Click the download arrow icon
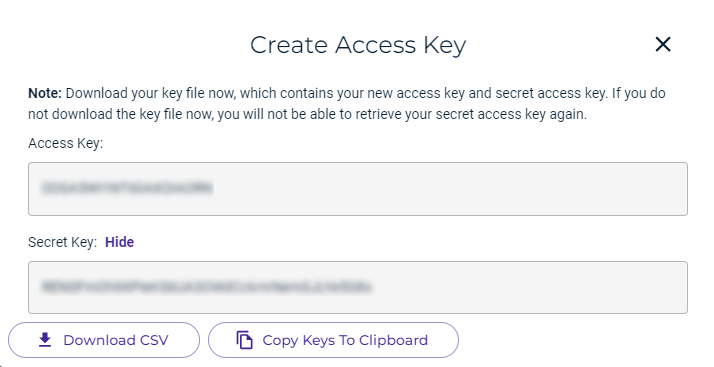Screen dimensions: 714x367 click(45, 340)
